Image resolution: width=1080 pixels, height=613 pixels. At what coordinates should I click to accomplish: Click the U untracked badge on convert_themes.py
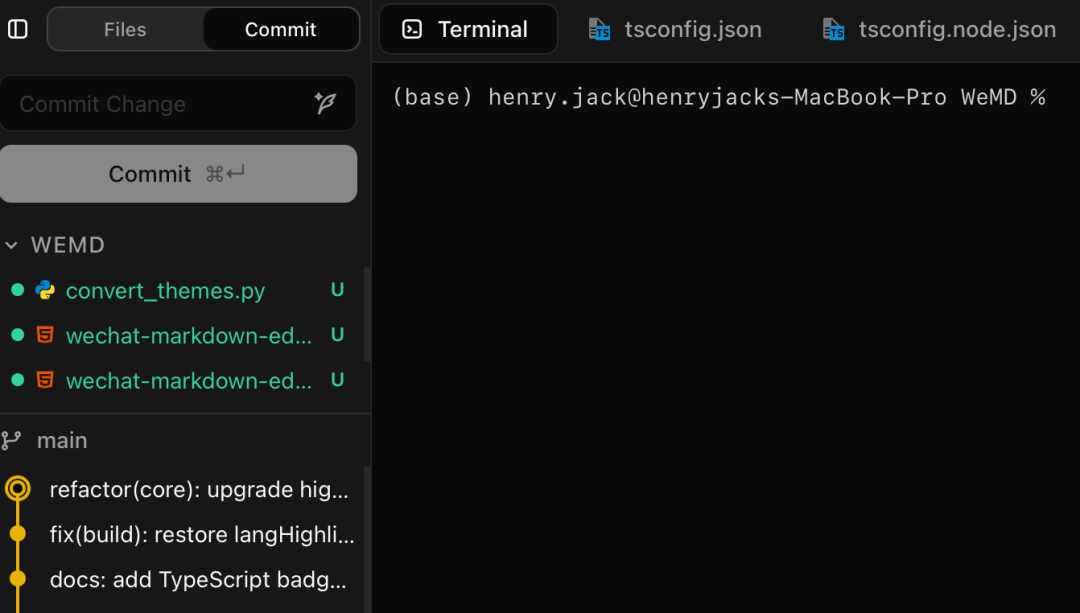337,290
